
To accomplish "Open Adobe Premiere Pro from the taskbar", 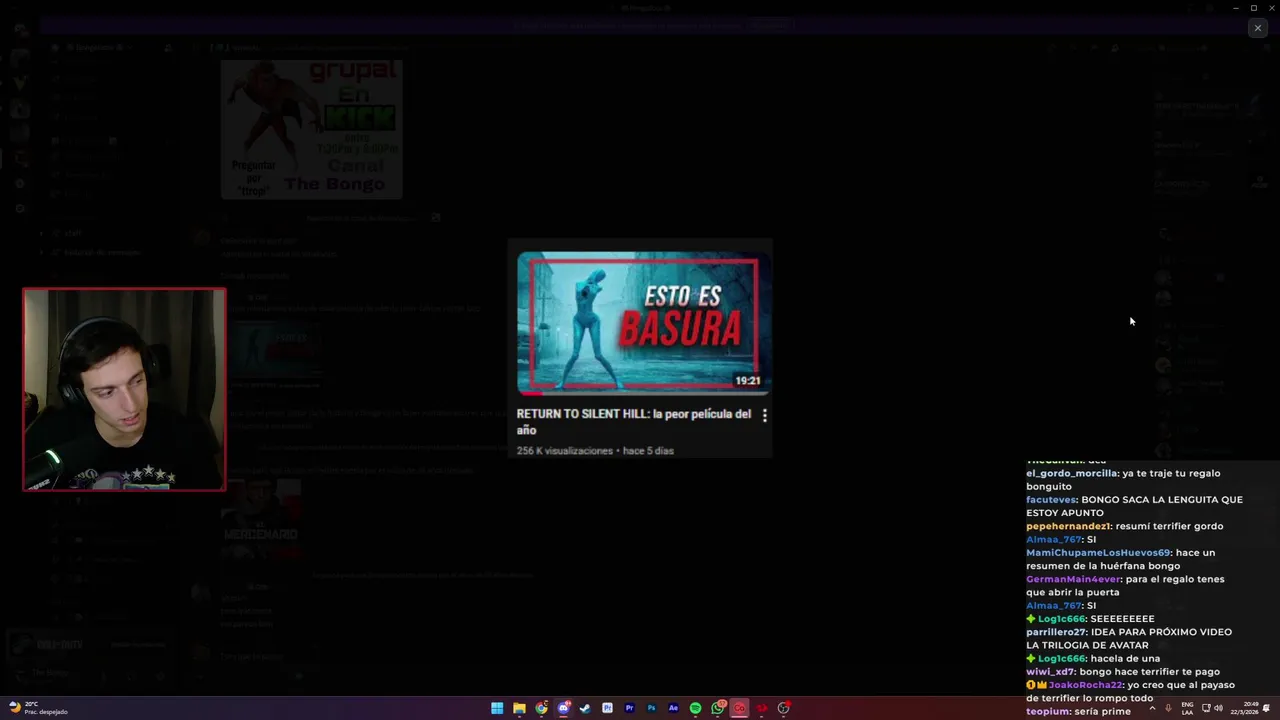I will (x=629, y=708).
